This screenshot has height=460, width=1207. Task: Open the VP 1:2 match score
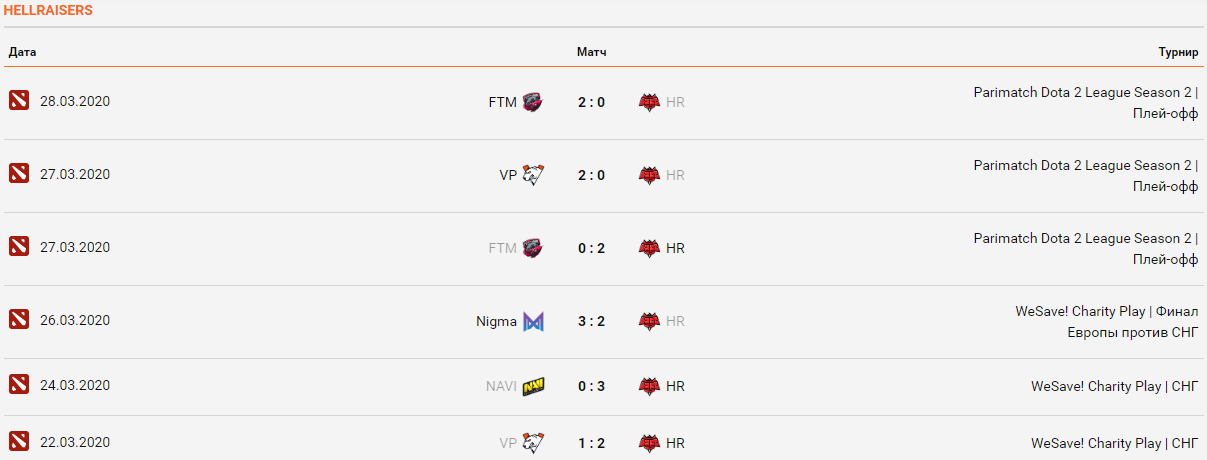(x=591, y=442)
